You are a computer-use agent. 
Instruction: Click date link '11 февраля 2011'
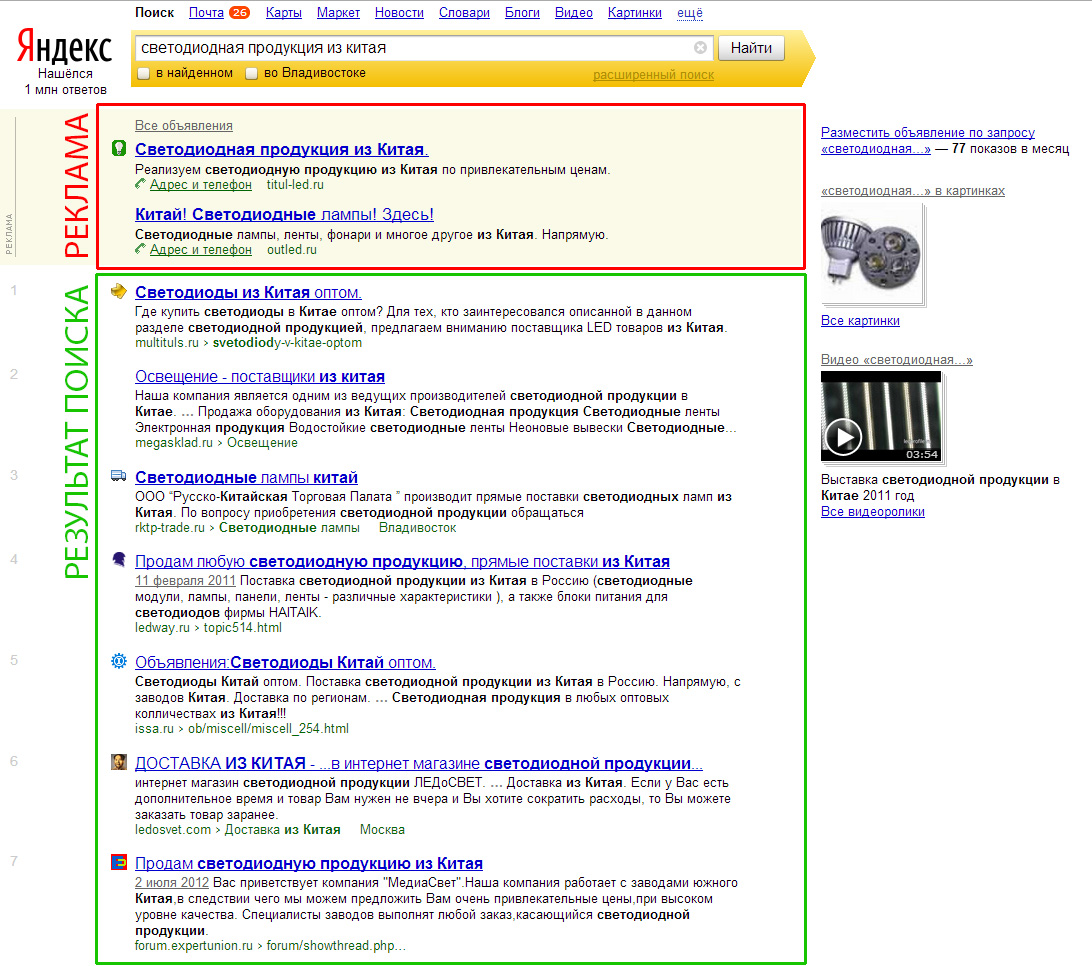pyautogui.click(x=185, y=581)
